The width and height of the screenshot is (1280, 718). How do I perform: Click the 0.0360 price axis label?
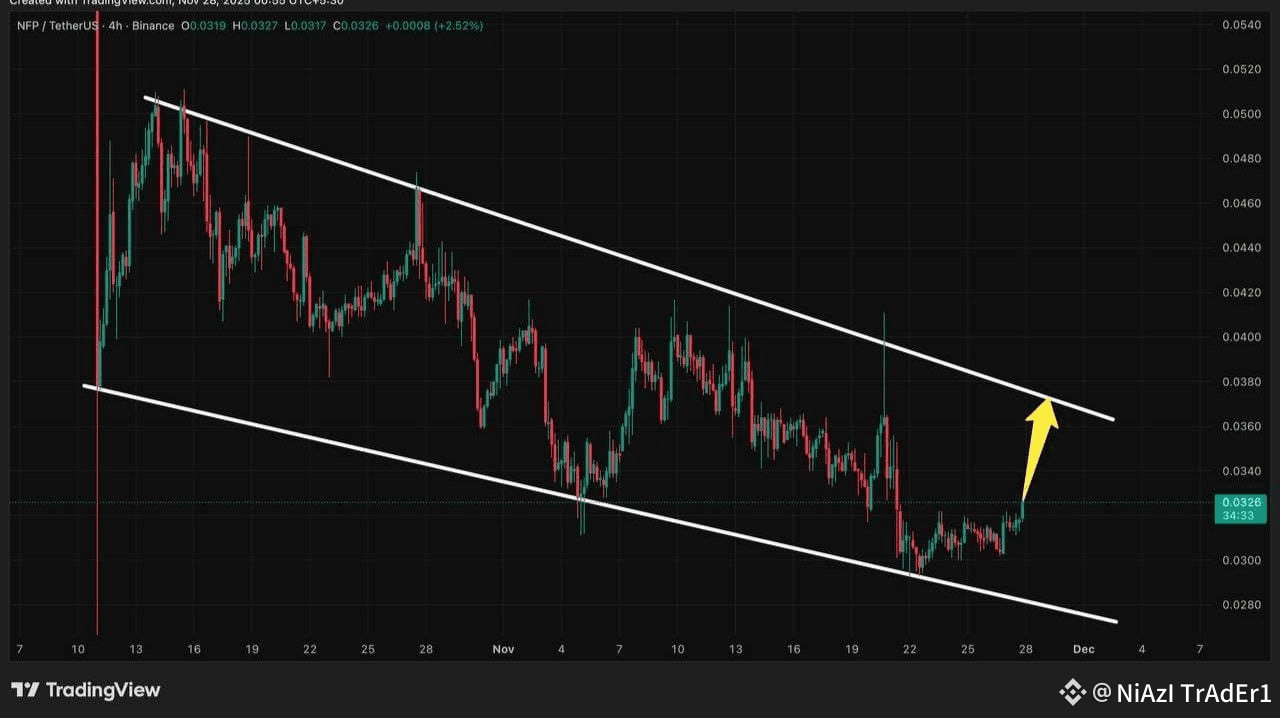tap(1241, 426)
